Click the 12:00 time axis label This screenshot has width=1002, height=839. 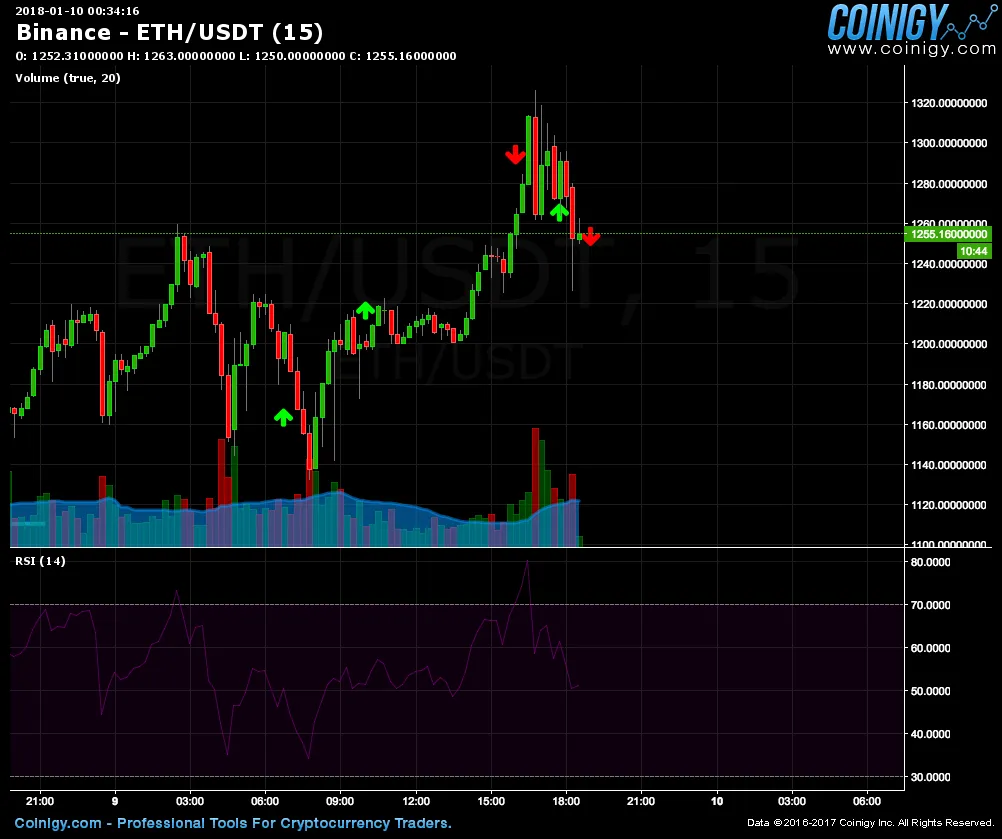(x=416, y=801)
